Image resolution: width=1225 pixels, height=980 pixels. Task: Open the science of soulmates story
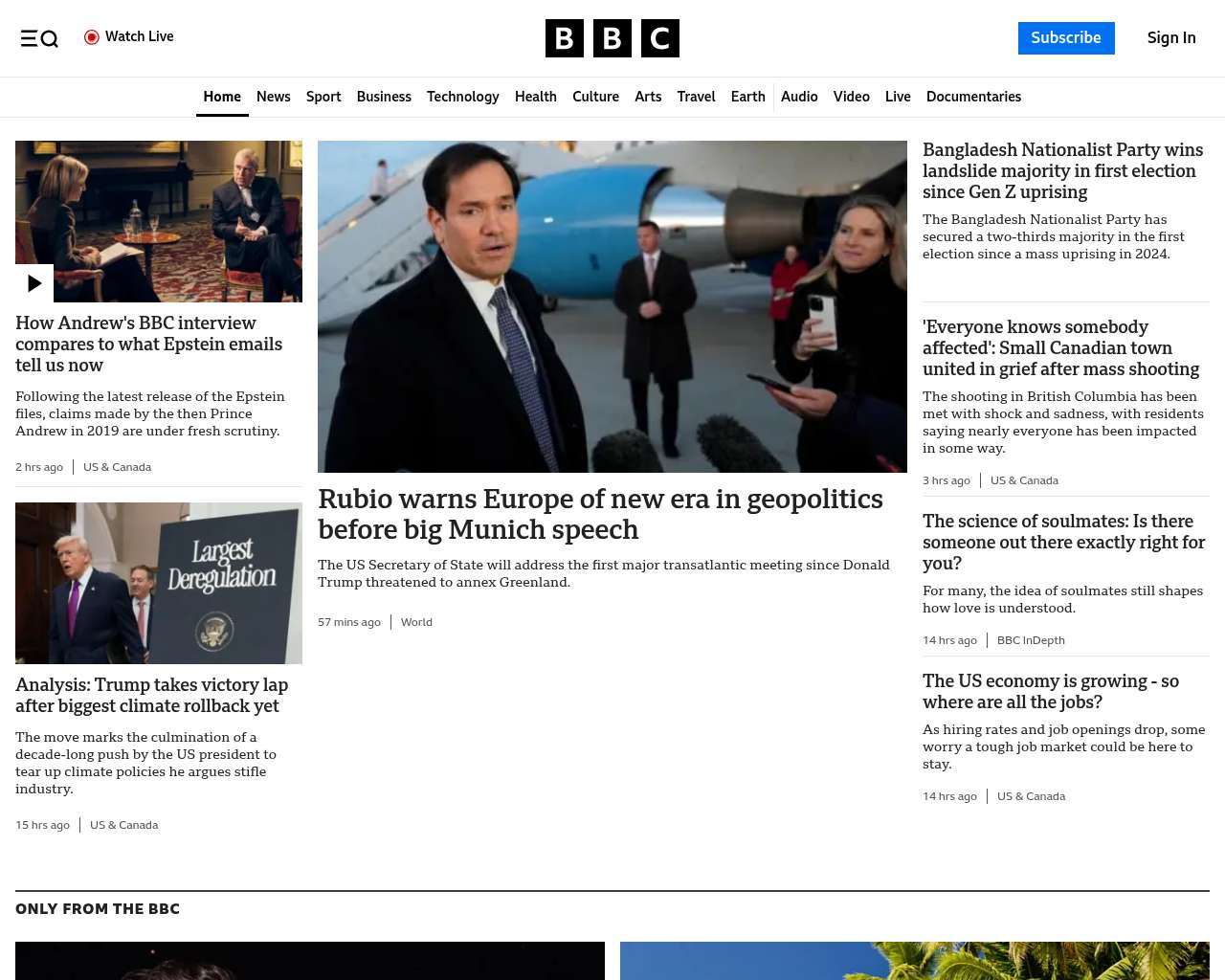pos(1063,542)
